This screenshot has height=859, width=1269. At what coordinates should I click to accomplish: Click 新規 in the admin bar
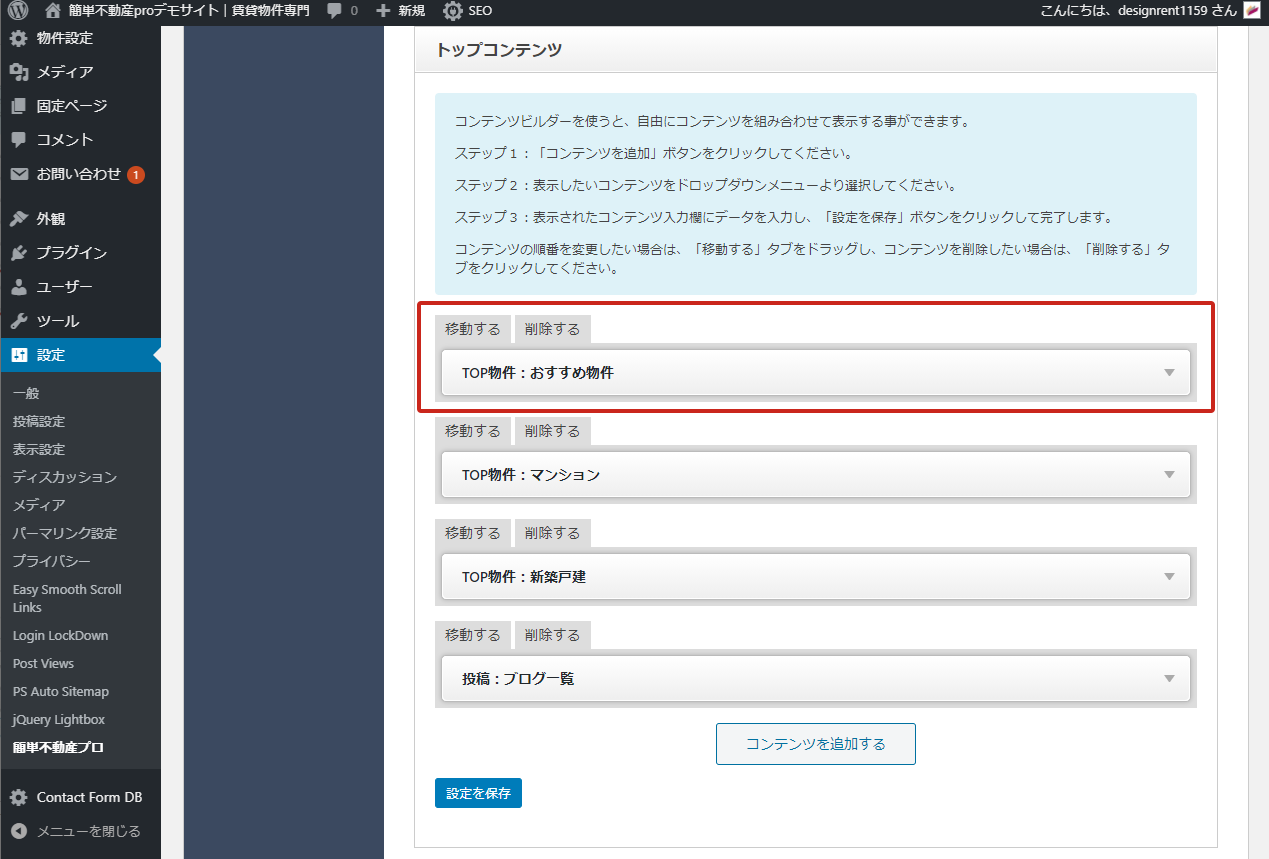(400, 11)
